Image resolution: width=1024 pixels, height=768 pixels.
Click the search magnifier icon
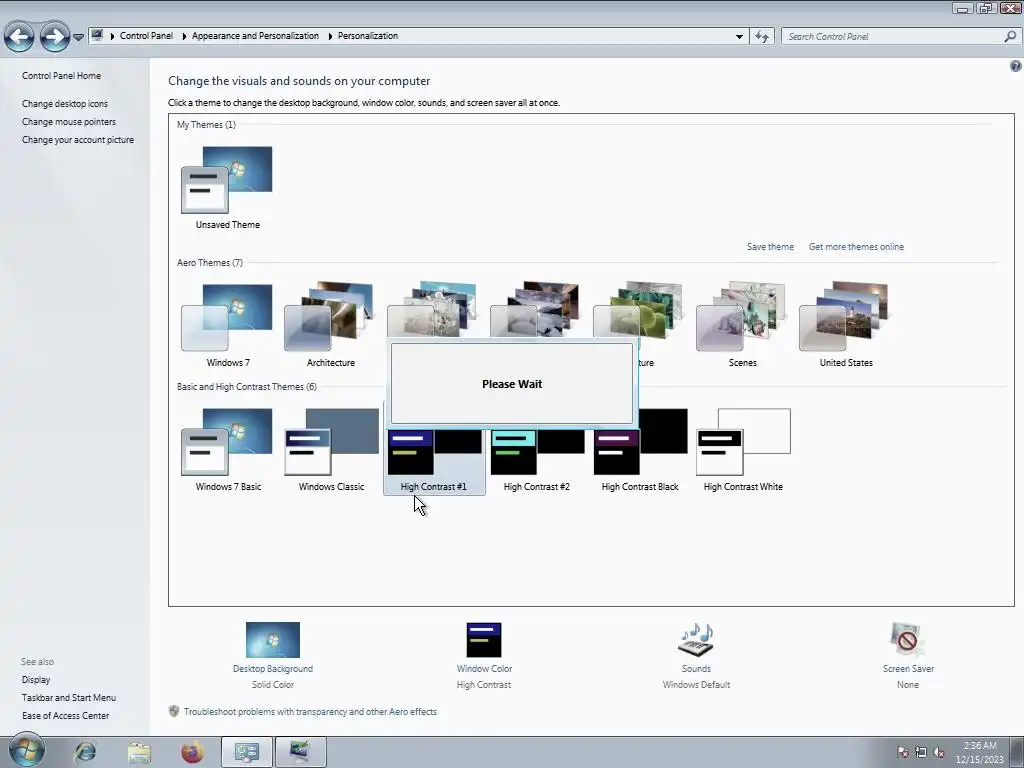tap(1010, 37)
